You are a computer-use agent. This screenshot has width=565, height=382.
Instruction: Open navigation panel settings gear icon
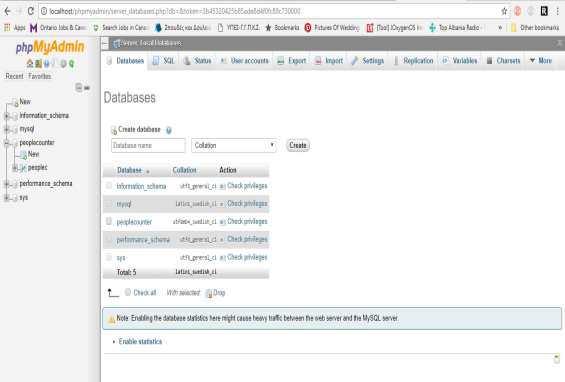63,64
